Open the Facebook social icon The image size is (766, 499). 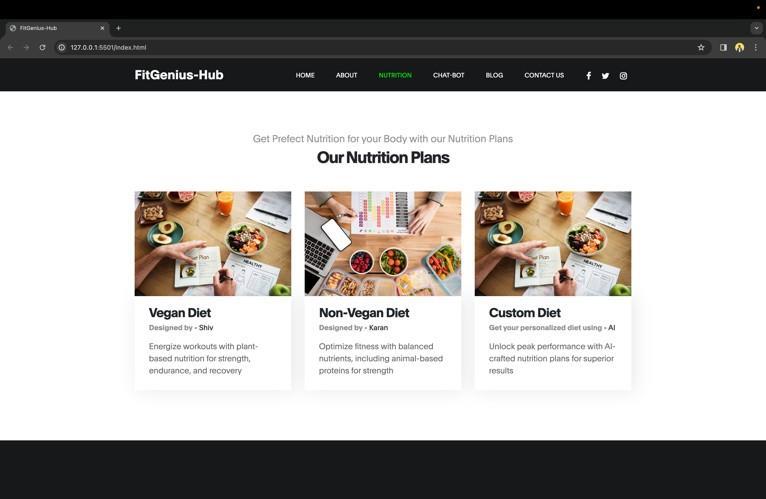click(589, 76)
